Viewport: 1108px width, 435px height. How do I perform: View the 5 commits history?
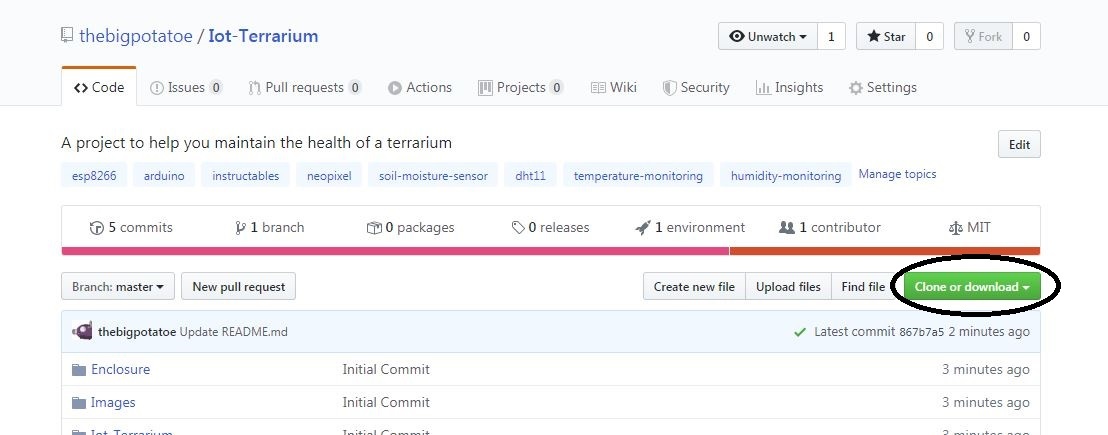click(x=131, y=227)
